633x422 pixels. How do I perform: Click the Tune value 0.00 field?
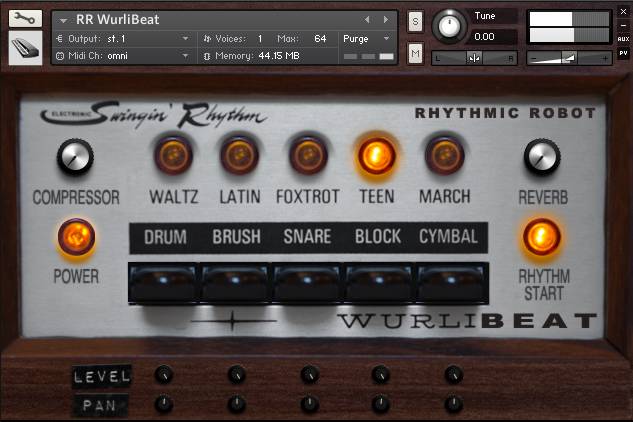point(491,37)
